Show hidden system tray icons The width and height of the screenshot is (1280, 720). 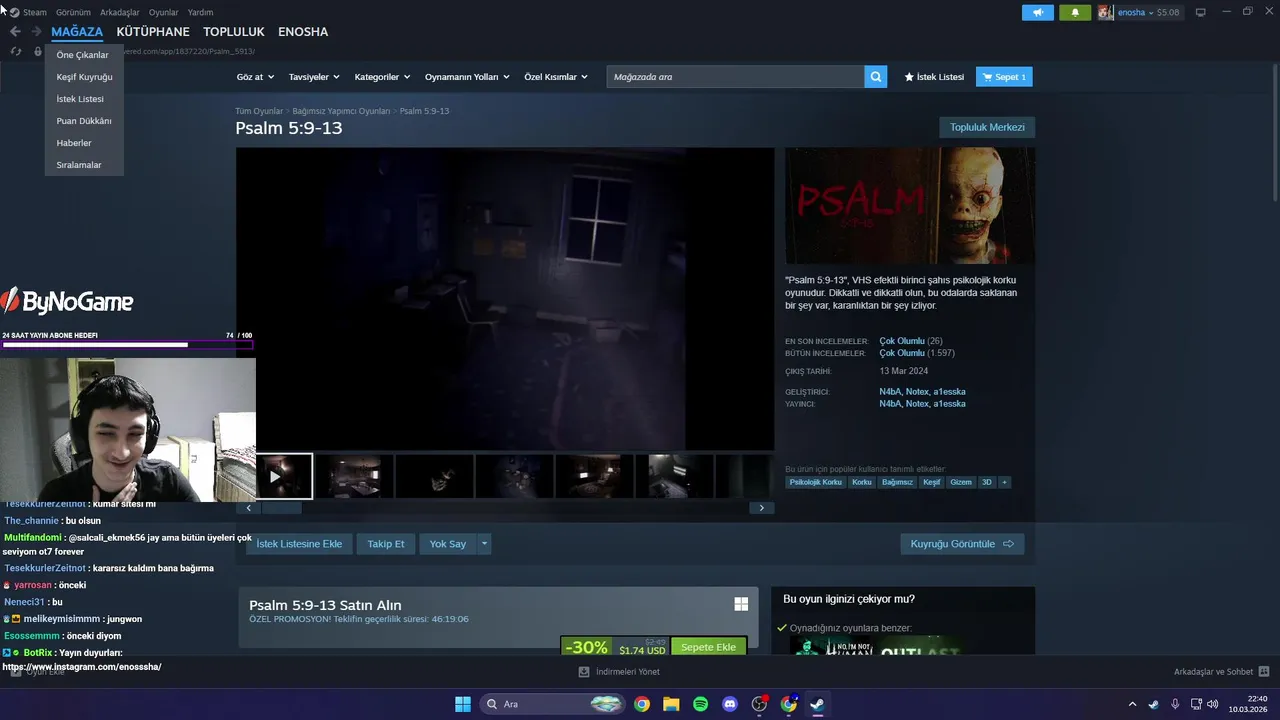[1132, 704]
